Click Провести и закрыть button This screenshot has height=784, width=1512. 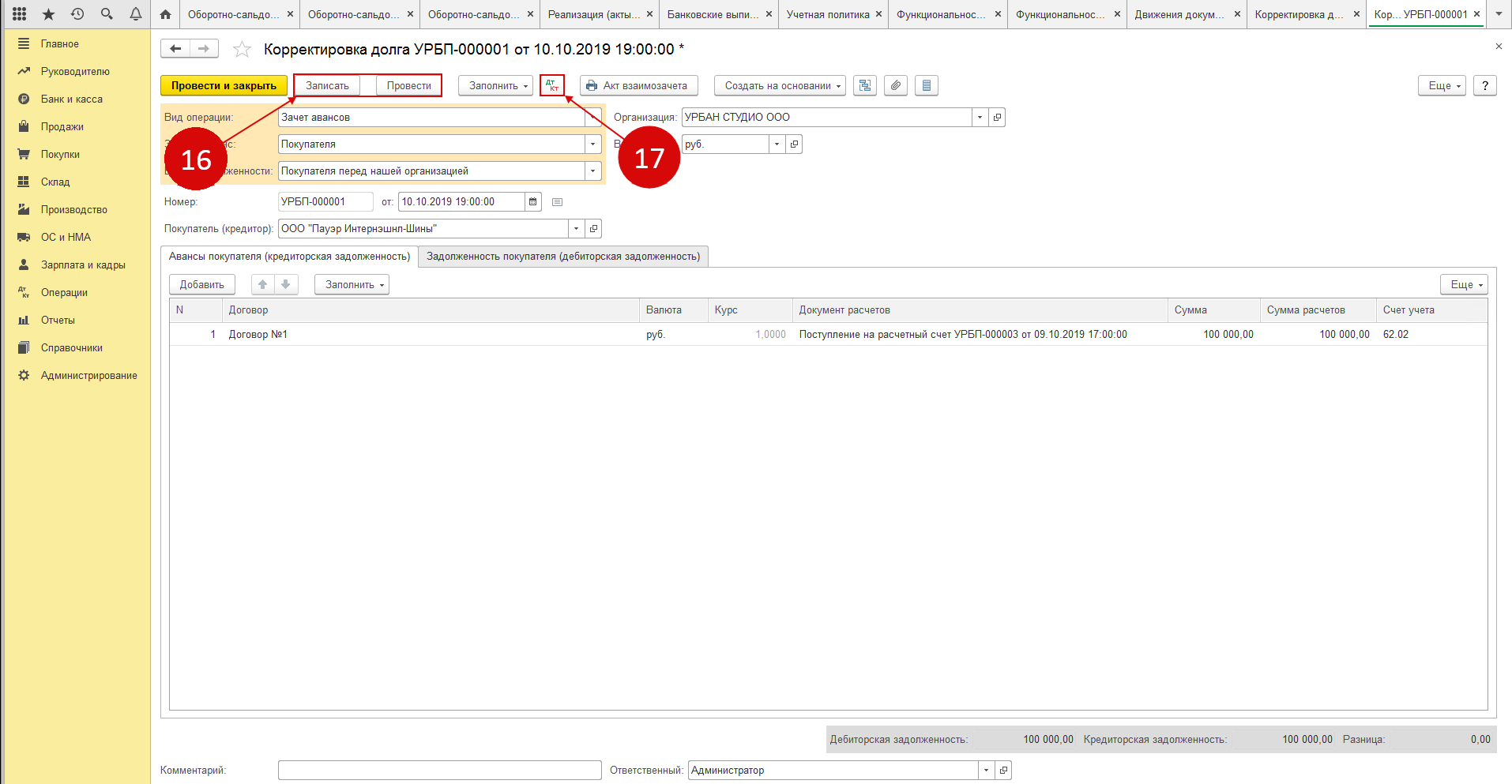pos(224,85)
